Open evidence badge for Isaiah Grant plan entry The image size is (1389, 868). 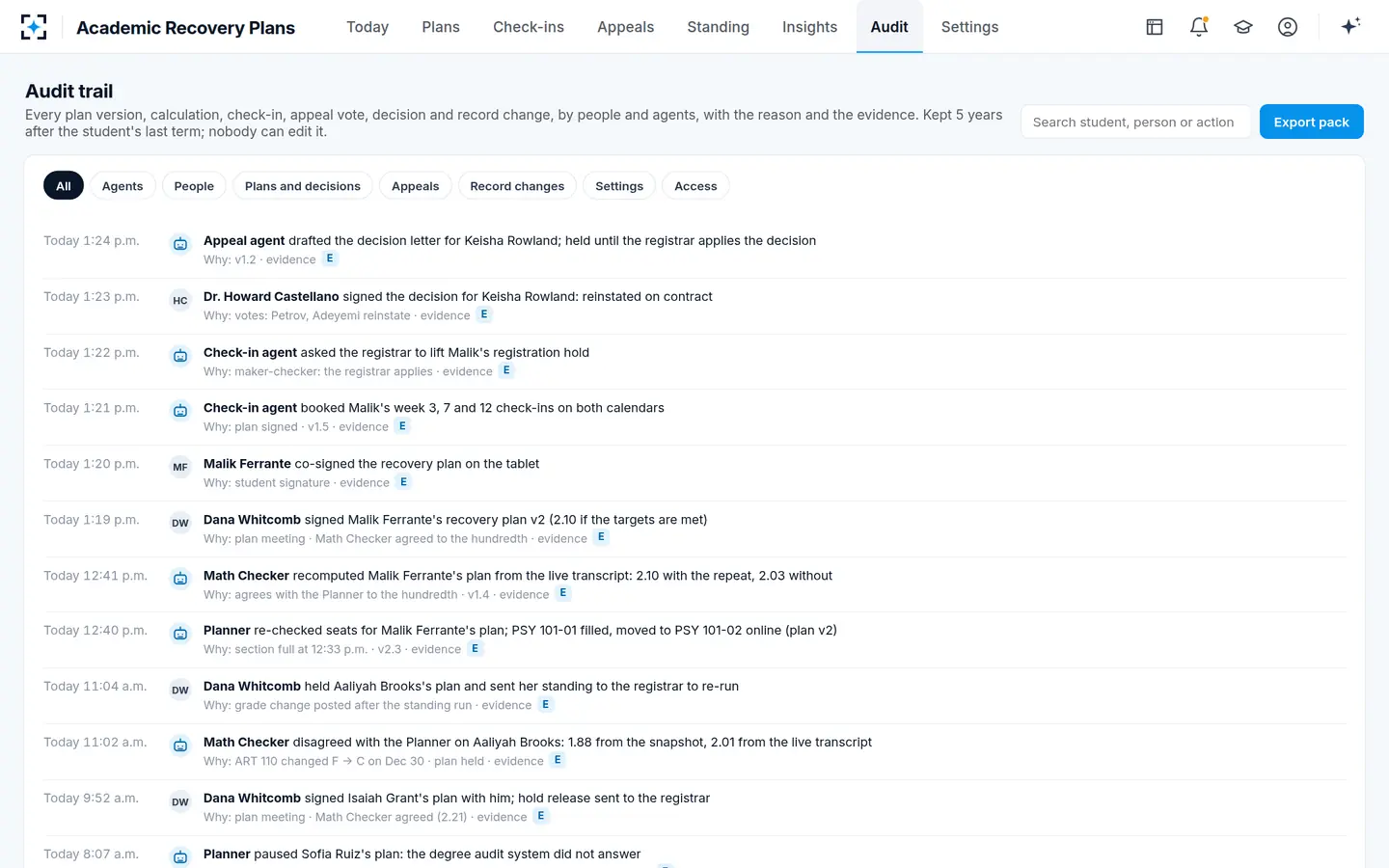[x=541, y=817]
